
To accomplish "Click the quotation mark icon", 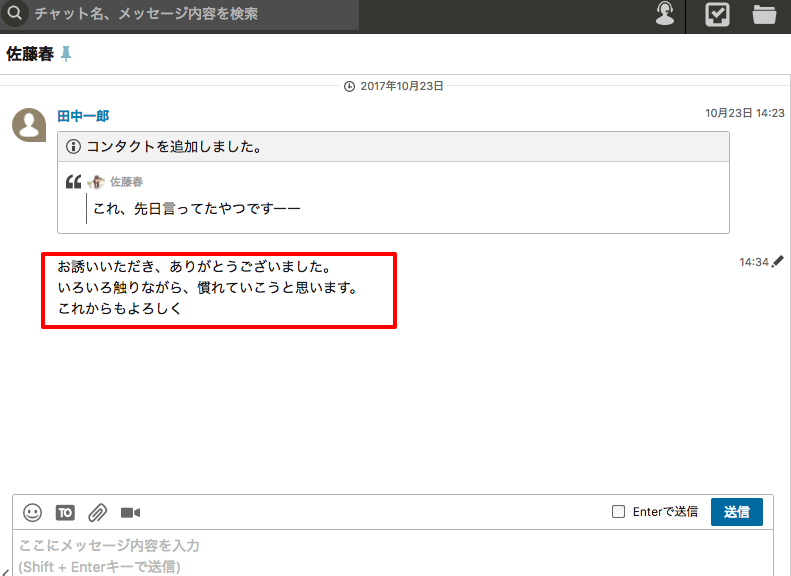I will click(x=74, y=182).
